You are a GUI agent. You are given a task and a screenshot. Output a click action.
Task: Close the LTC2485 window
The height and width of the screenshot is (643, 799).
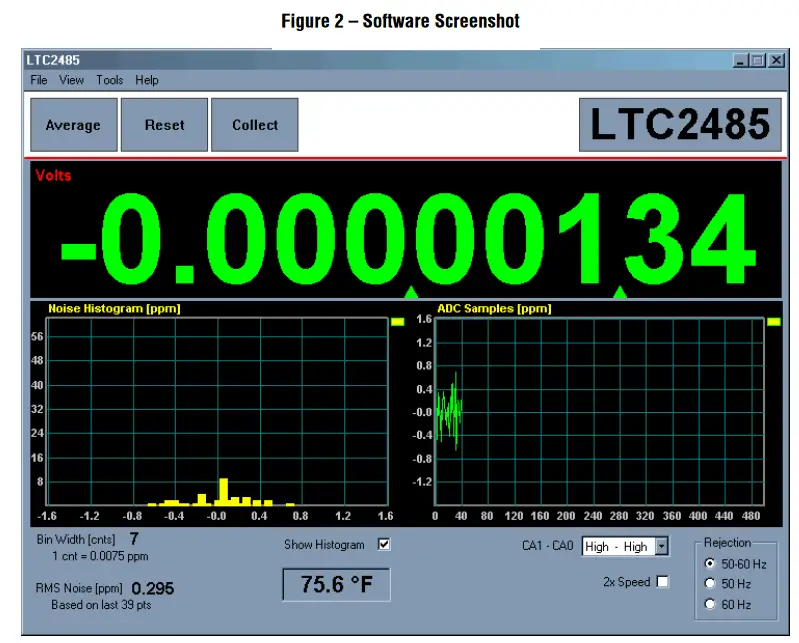pos(777,60)
